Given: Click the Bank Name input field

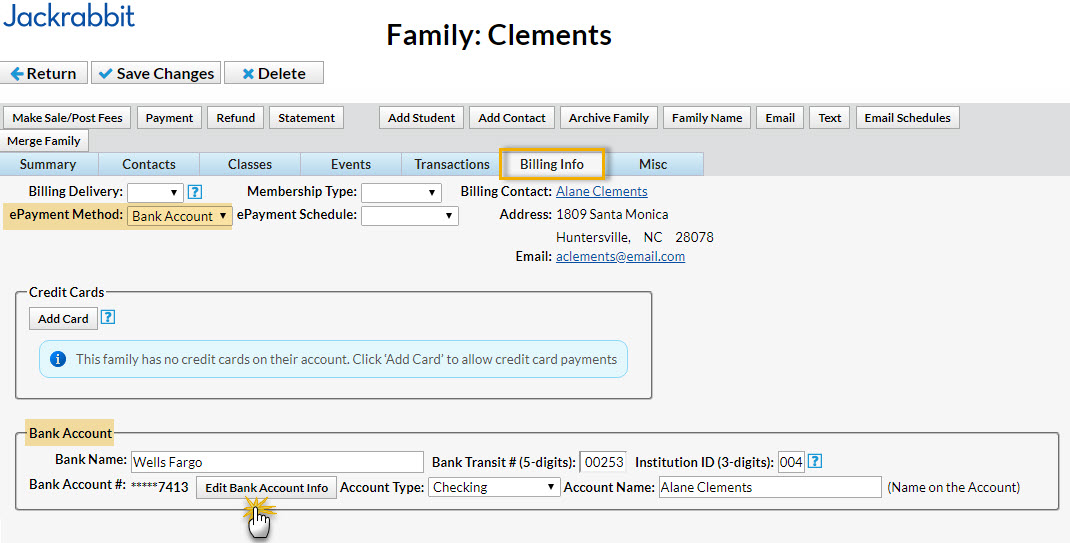Looking at the screenshot, I should point(277,462).
